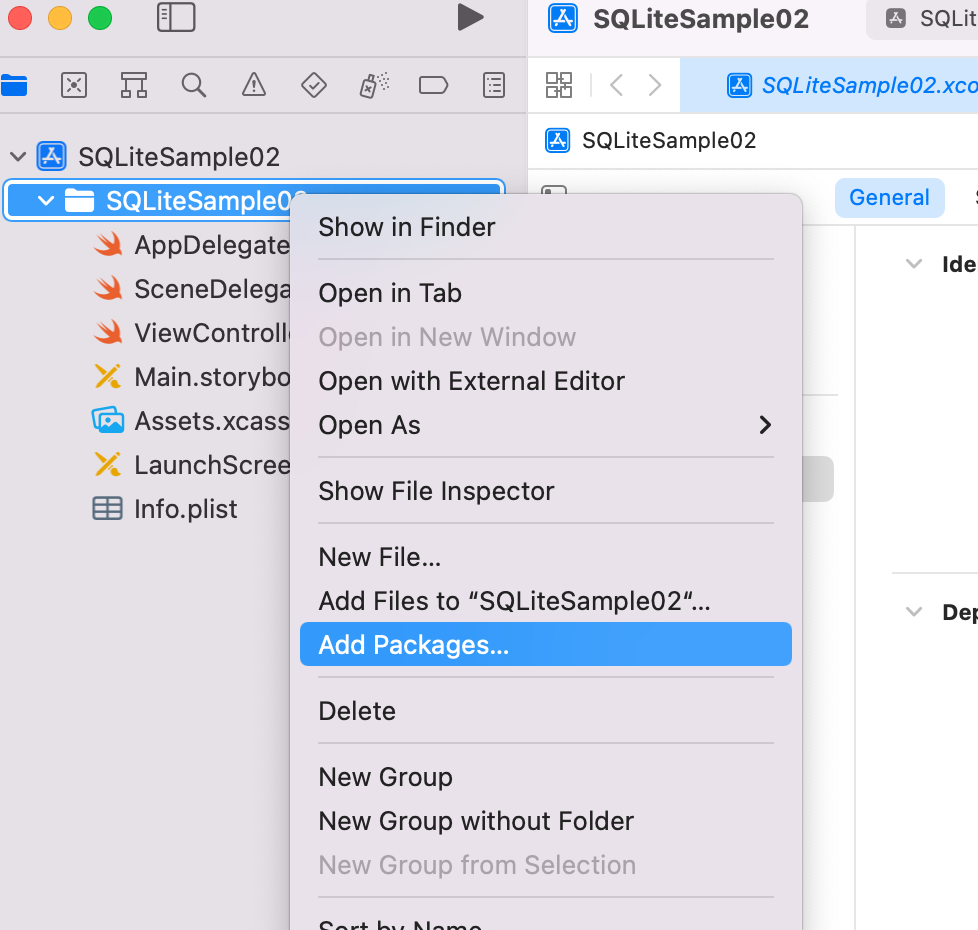Collapse the SQLiteSample02 project root
Viewport: 978px width, 930px height.
(x=18, y=157)
